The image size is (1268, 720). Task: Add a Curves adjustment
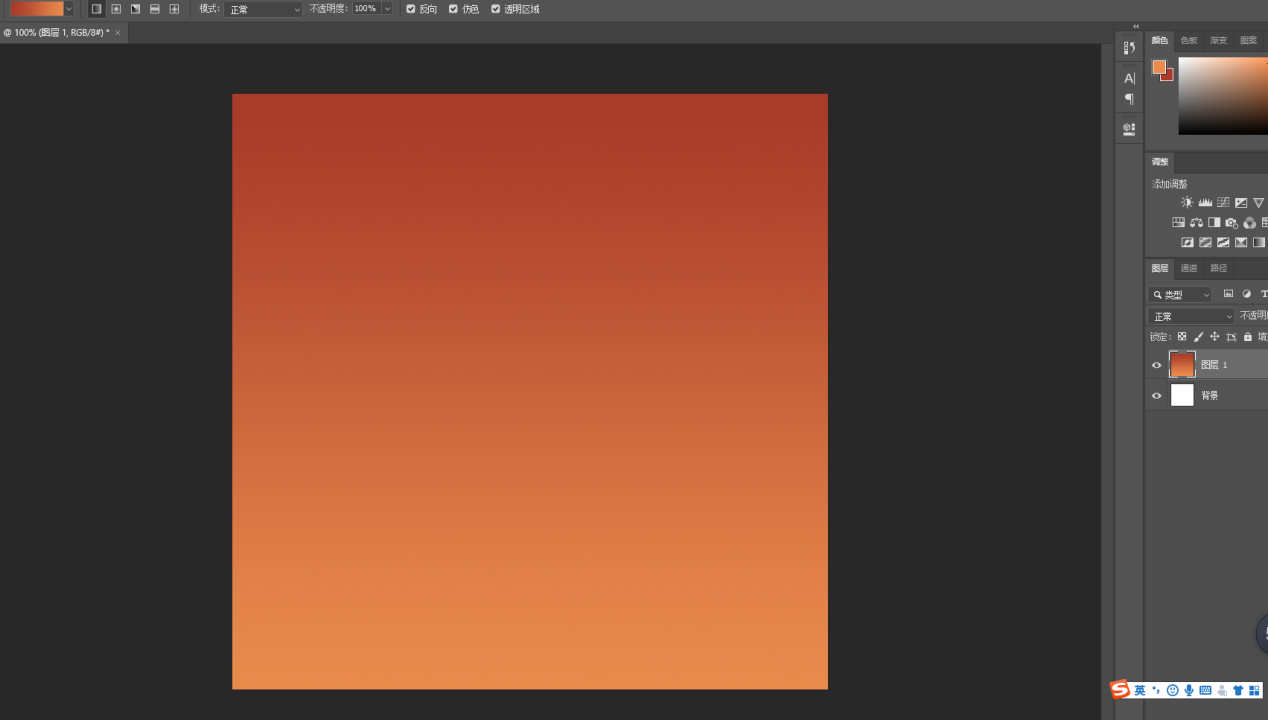coord(1223,202)
